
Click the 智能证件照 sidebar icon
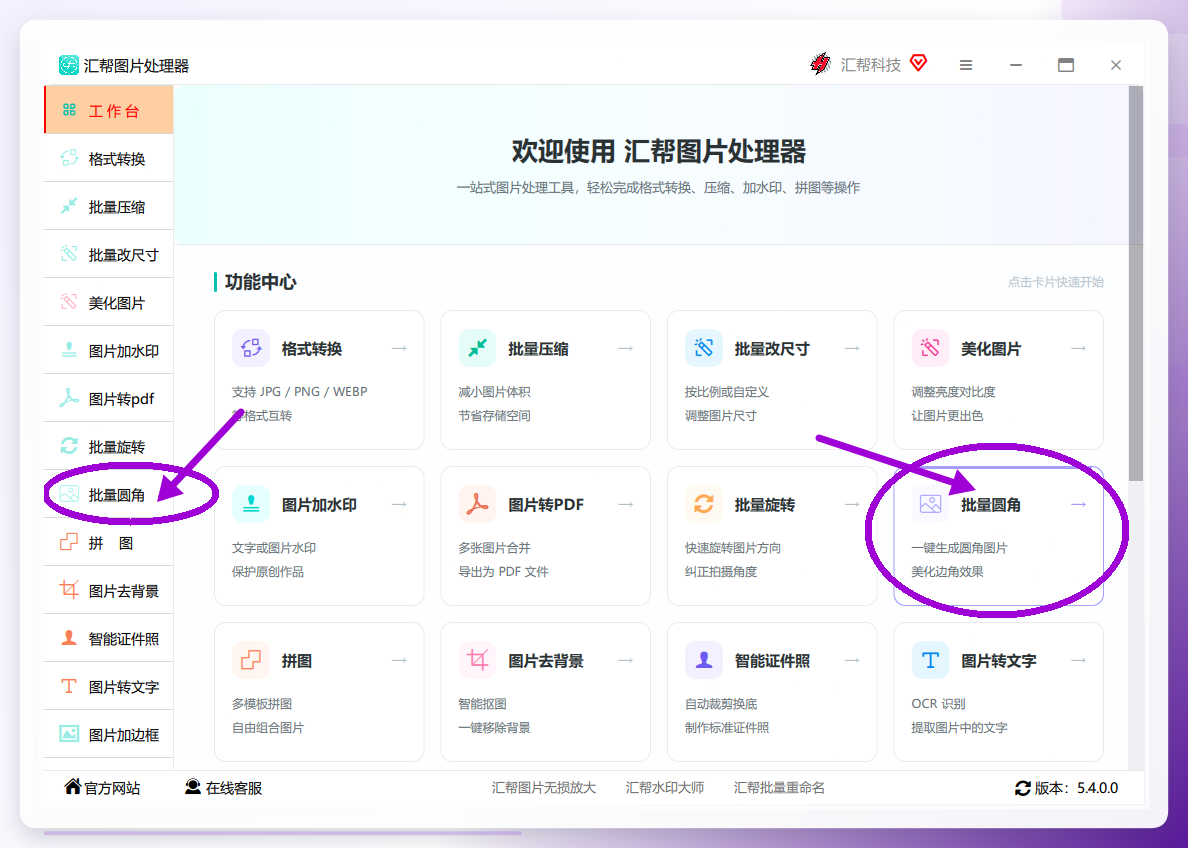tap(69, 638)
